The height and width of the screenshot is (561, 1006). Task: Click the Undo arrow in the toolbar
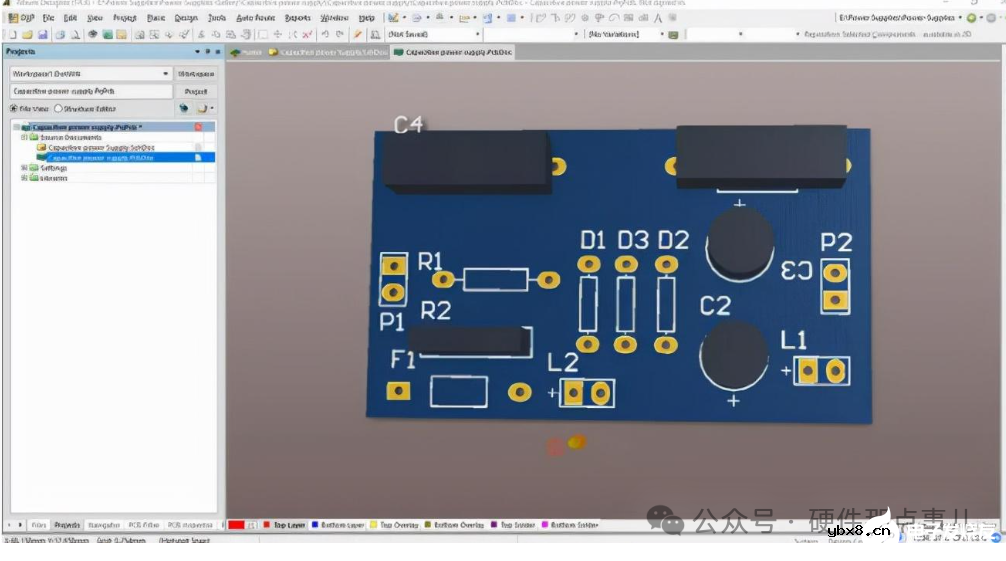pyautogui.click(x=326, y=35)
